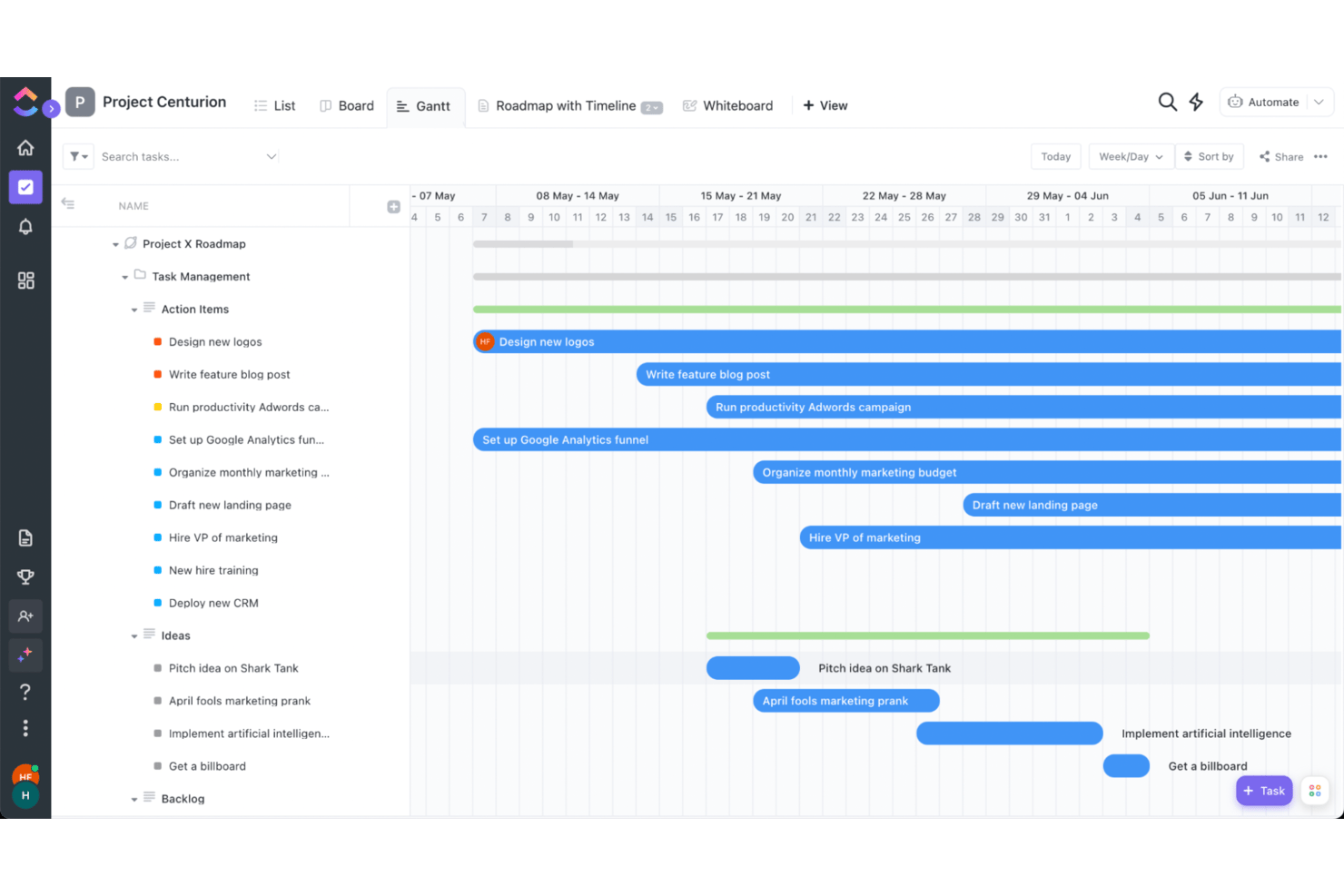Open the Goals trophy icon
1344x896 pixels.
[25, 577]
